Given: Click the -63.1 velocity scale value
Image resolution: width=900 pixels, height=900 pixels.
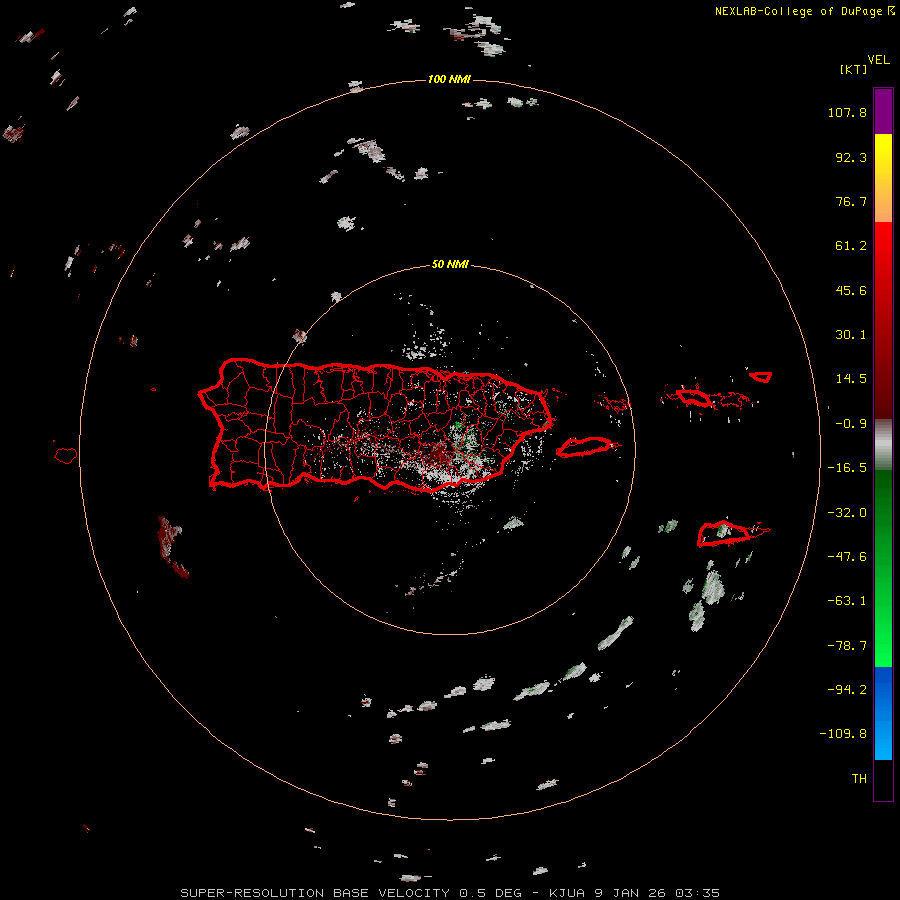Looking at the screenshot, I should (847, 601).
